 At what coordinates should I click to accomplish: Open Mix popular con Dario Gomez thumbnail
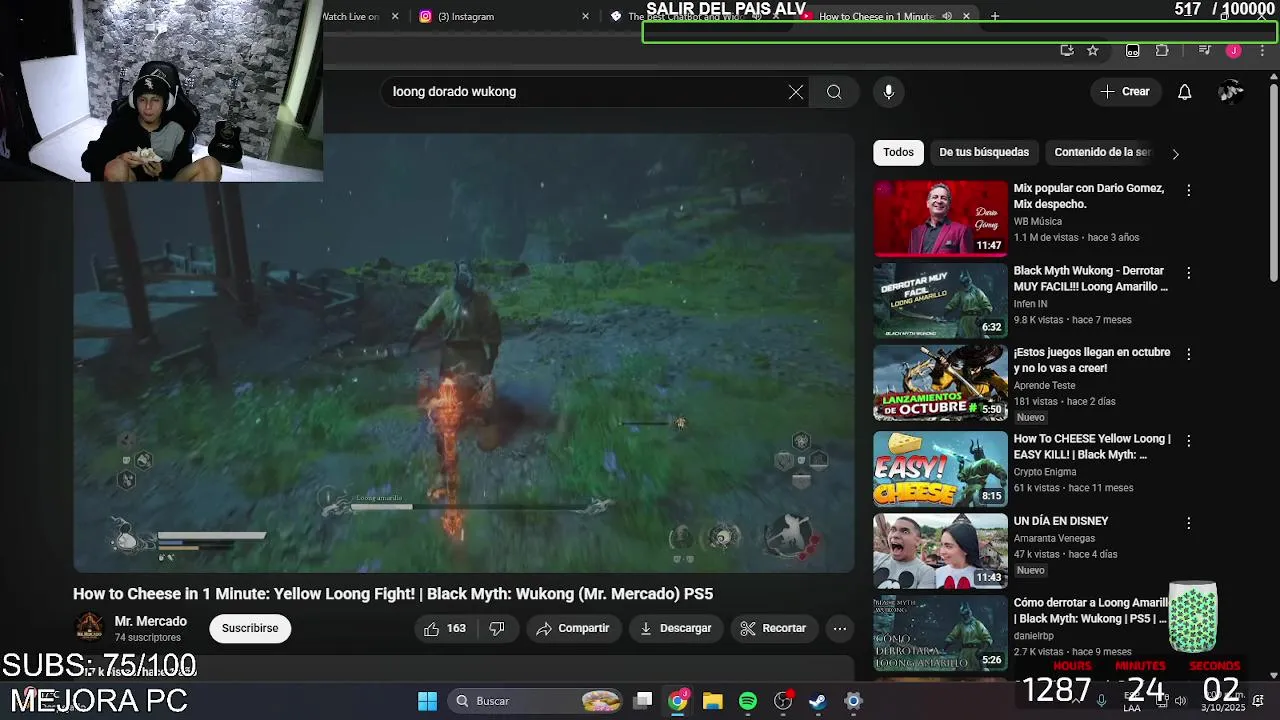tap(940, 218)
